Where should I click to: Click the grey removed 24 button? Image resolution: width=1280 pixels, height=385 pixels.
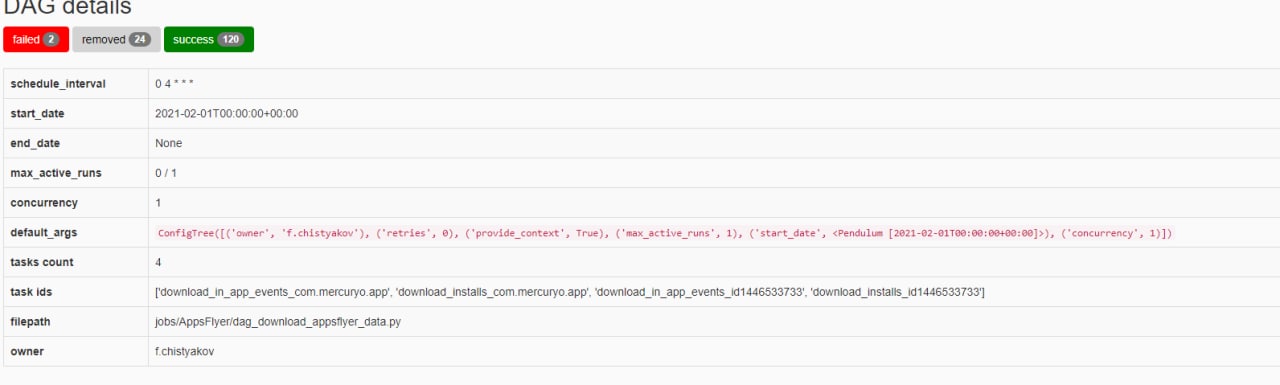116,40
